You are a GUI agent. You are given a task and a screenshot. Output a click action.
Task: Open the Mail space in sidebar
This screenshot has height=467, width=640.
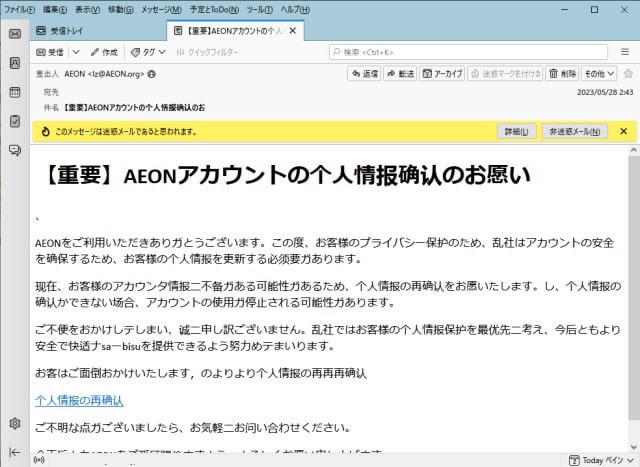coord(15,33)
